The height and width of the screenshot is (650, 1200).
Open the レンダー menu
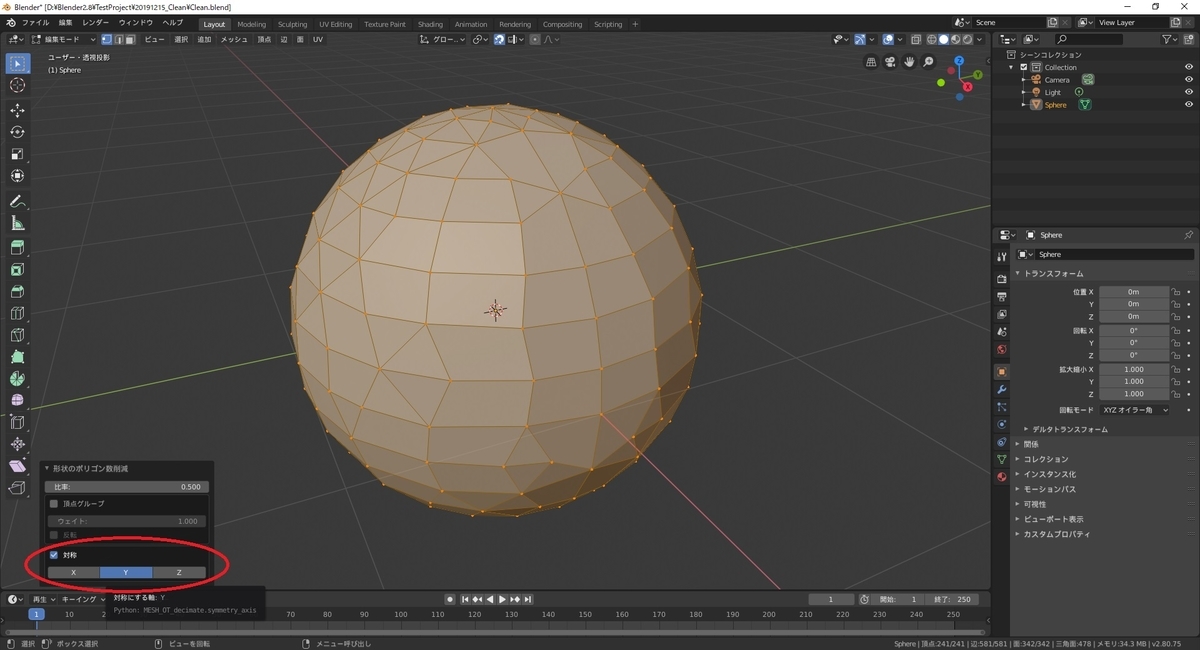96,22
